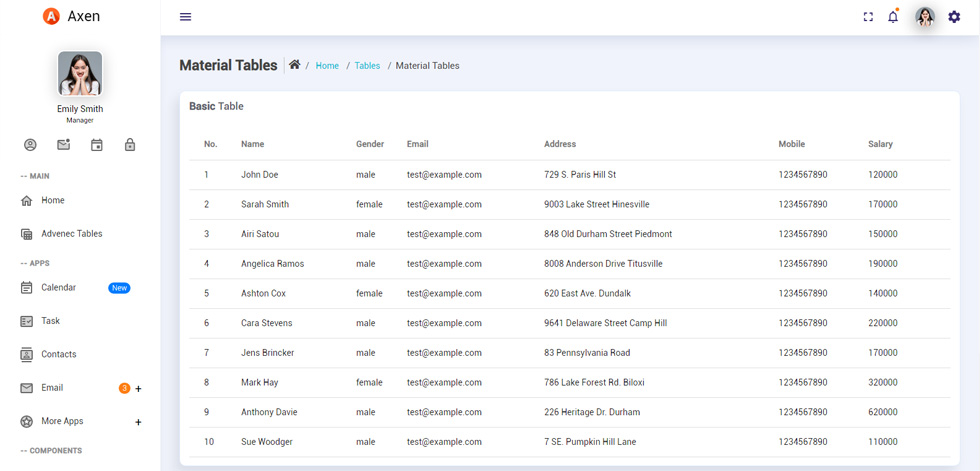Viewport: 980px width, 471px height.
Task: Click the Salary column header
Action: (x=880, y=144)
